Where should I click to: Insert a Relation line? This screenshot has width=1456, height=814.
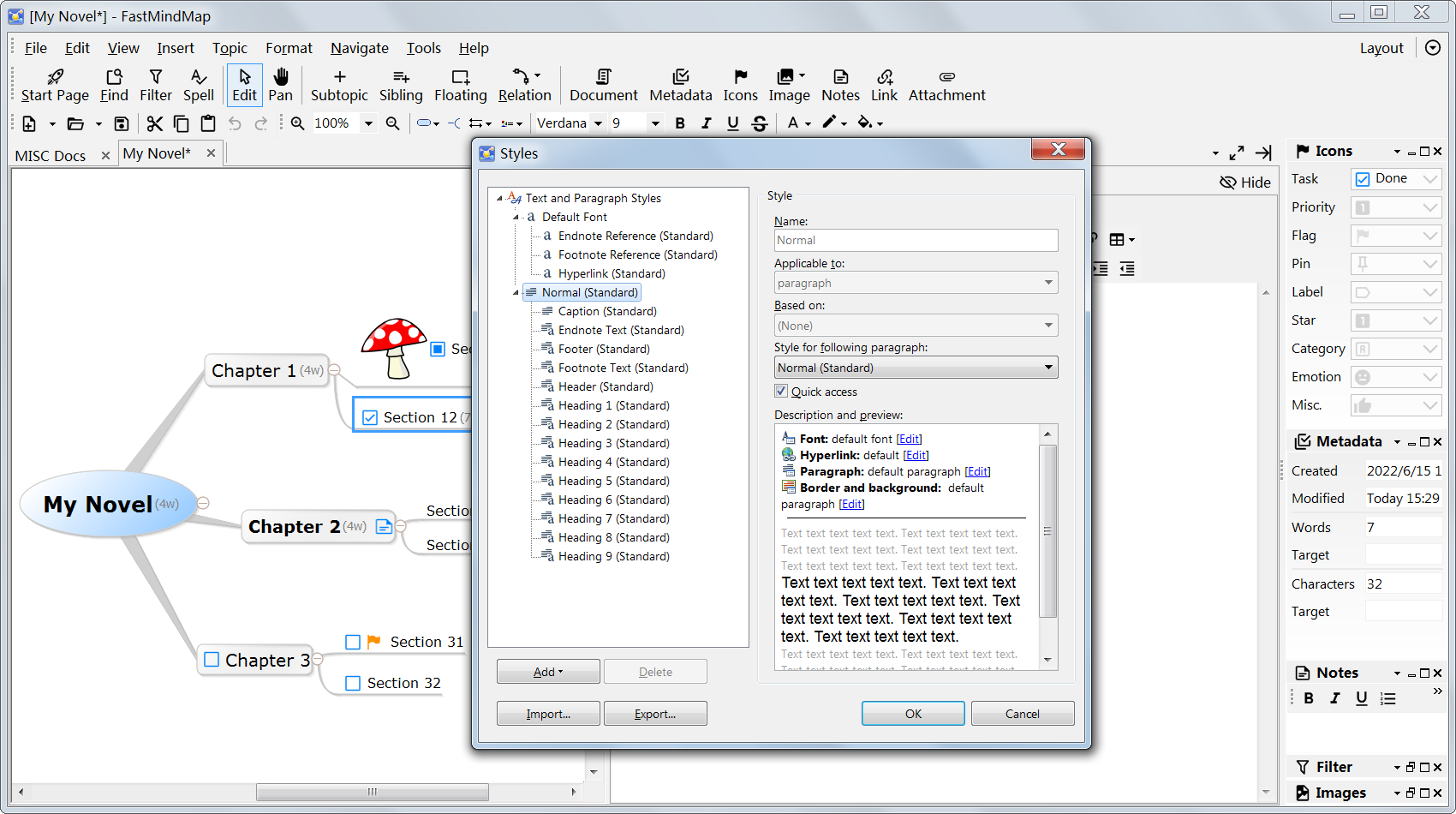[525, 86]
